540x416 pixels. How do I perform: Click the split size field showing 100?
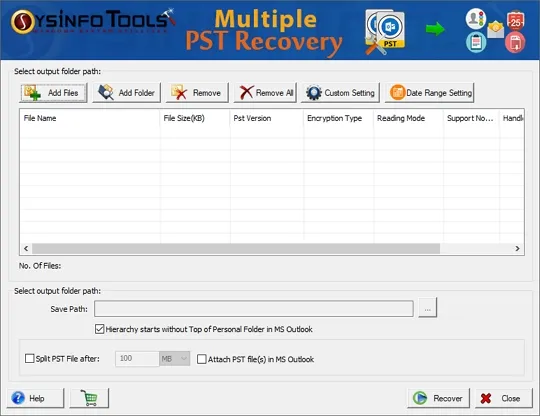pyautogui.click(x=137, y=358)
